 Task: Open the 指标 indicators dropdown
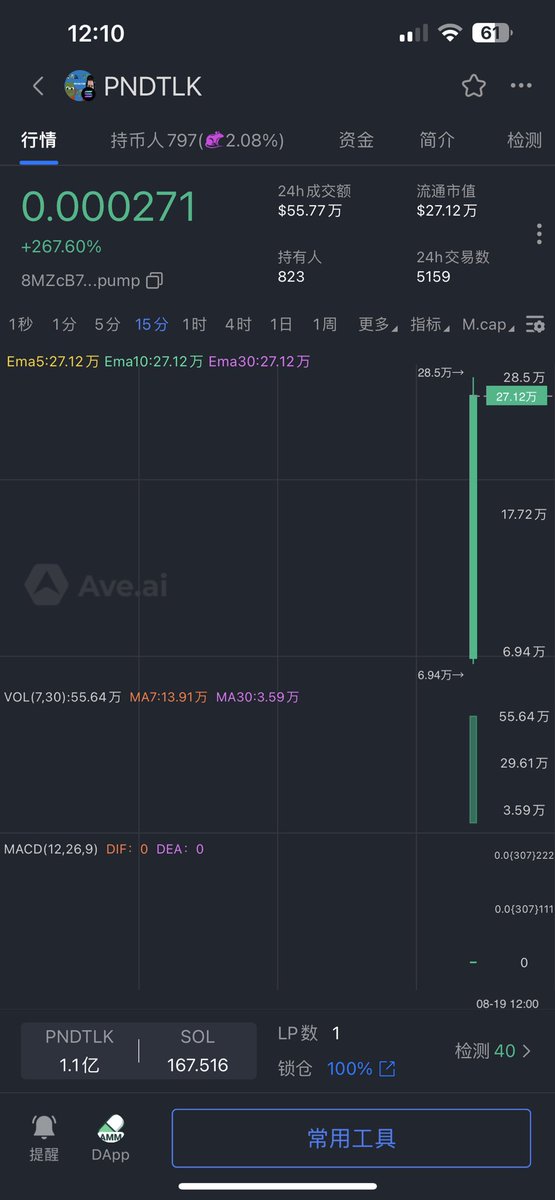click(x=430, y=324)
